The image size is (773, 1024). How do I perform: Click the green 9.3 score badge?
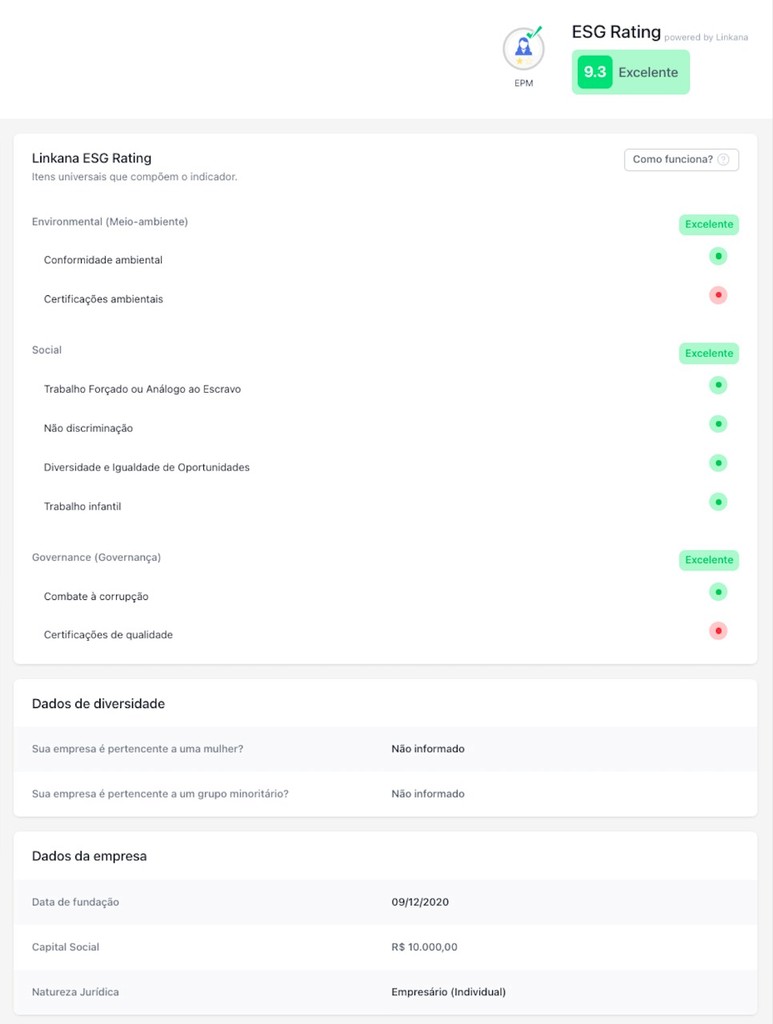(x=593, y=71)
